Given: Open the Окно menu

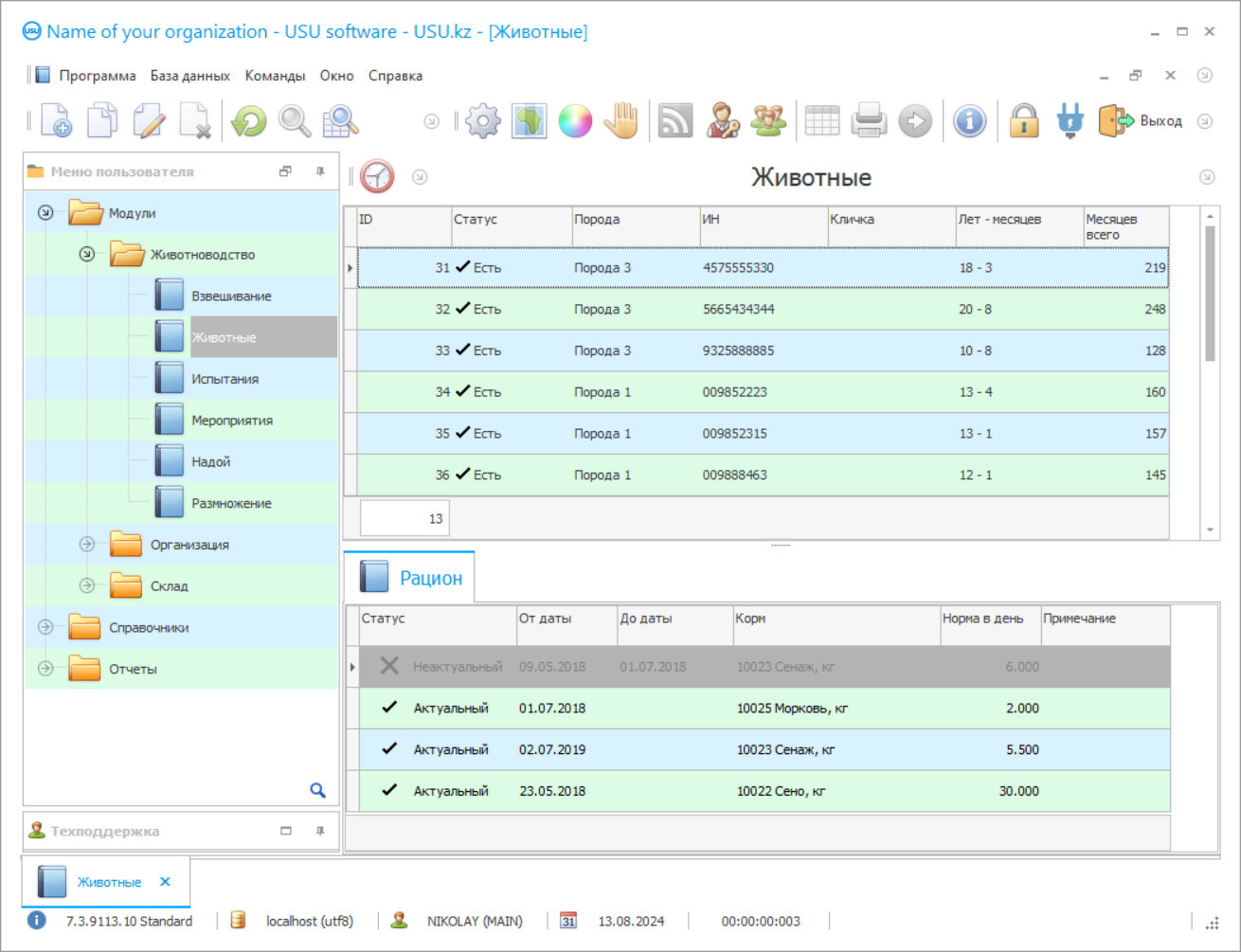Looking at the screenshot, I should [x=336, y=76].
